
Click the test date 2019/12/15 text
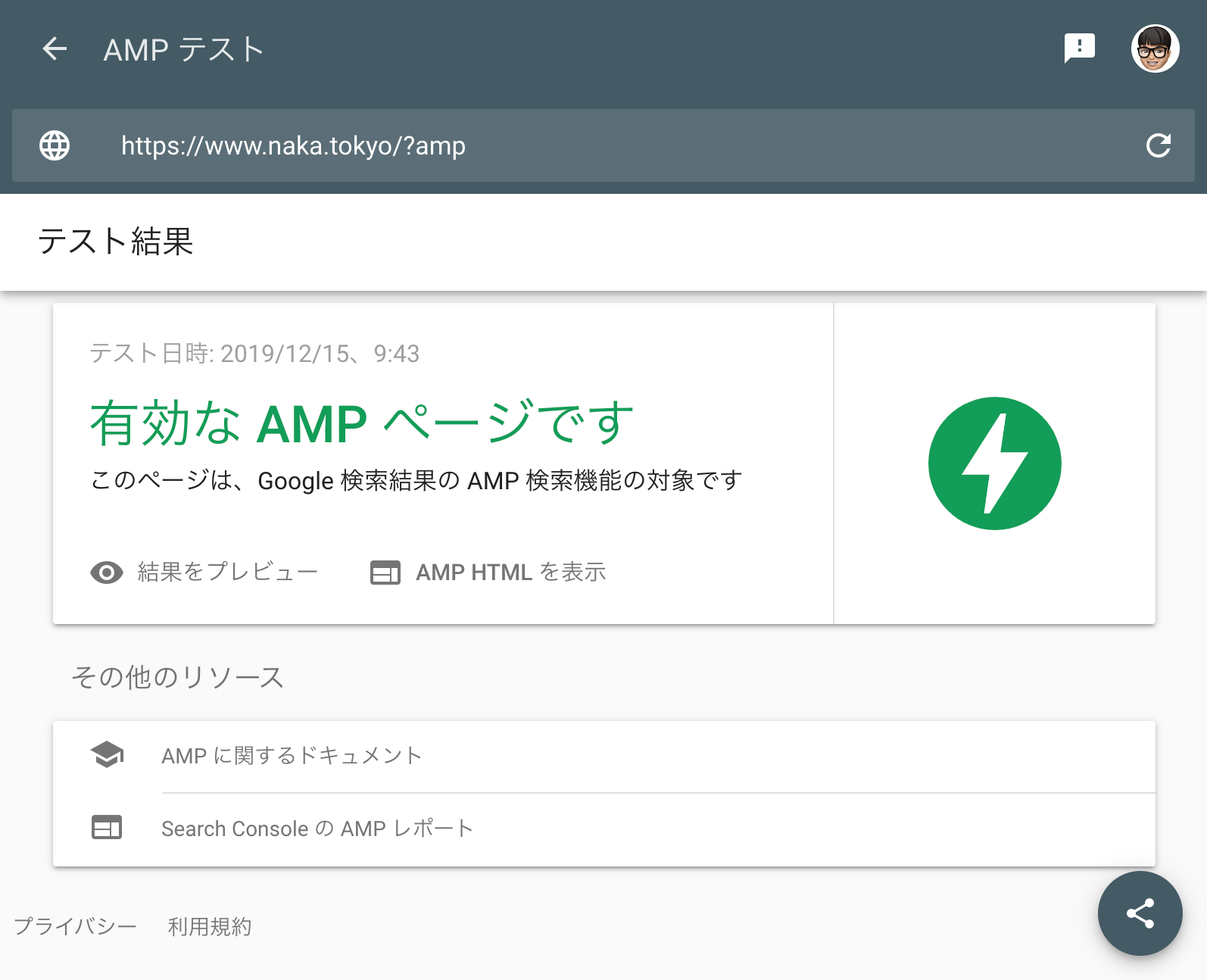254,353
